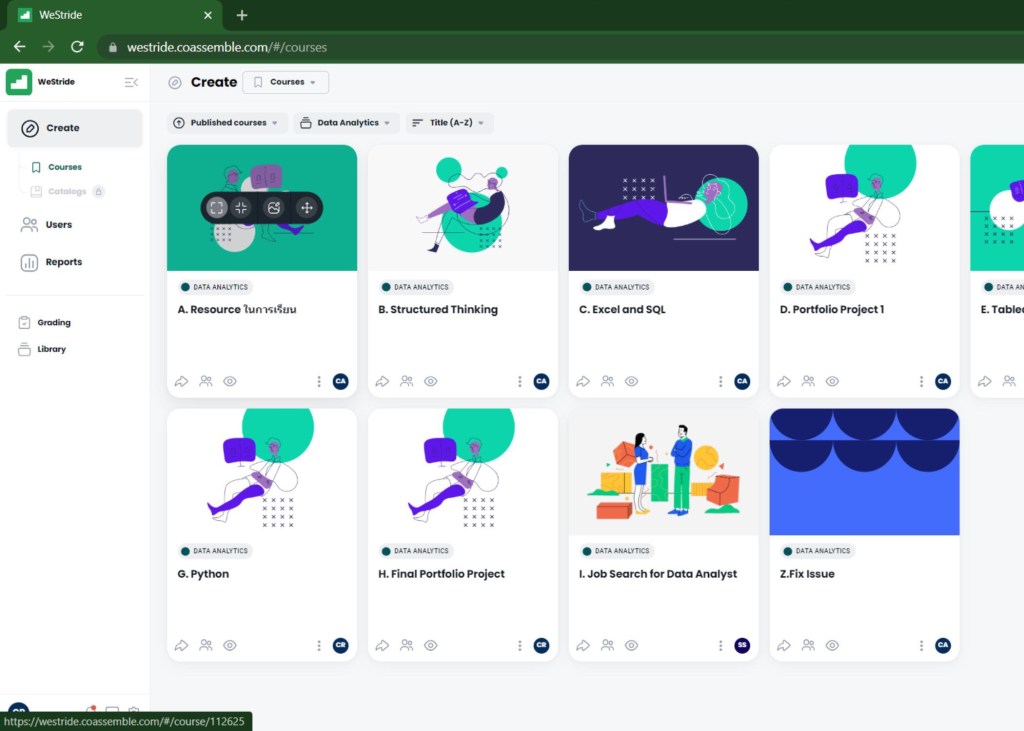Image resolution: width=1024 pixels, height=731 pixels.
Task: Open the Courses dropdown next to Create
Action: (x=286, y=82)
